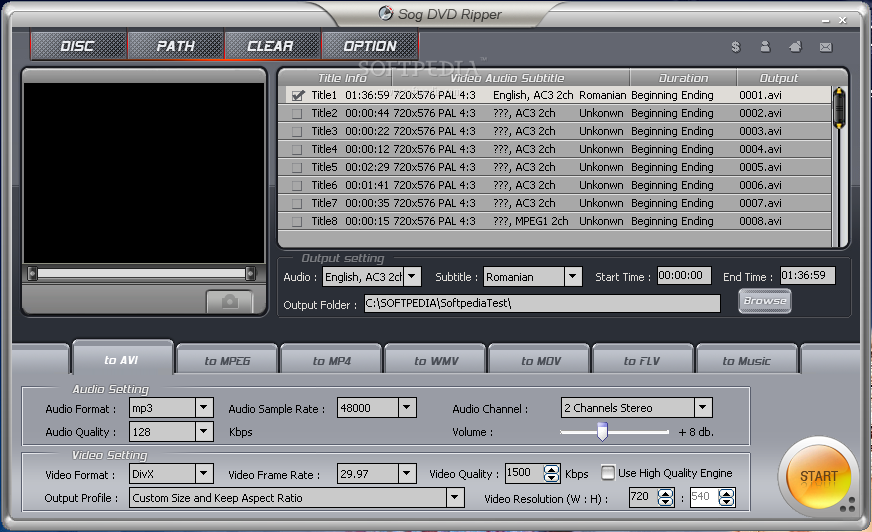The height and width of the screenshot is (532, 872).
Task: Click the video preview area
Action: pyautogui.click(x=144, y=173)
